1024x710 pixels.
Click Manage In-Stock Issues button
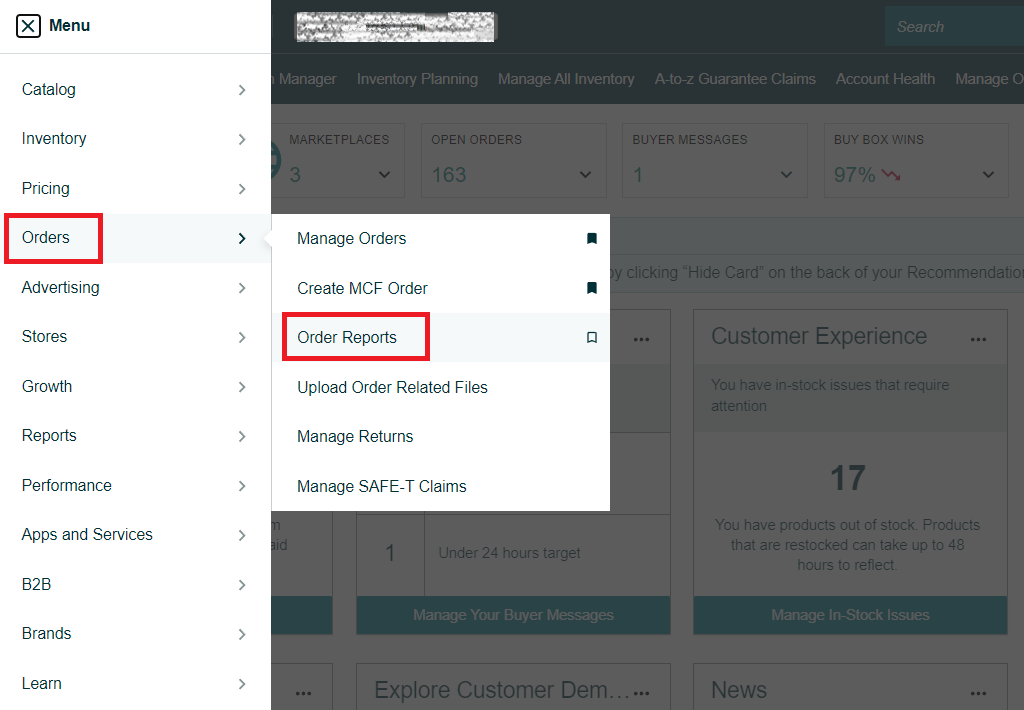tap(850, 615)
